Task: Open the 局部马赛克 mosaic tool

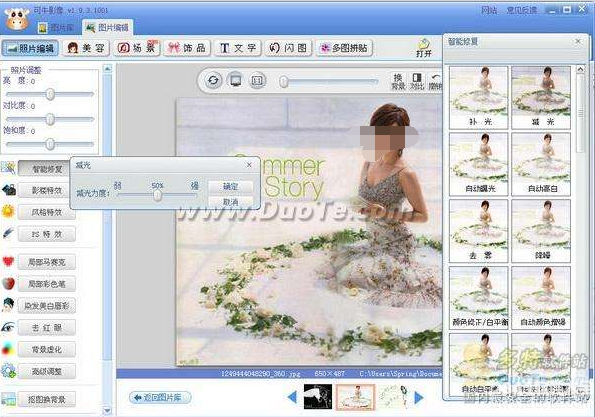Action: [47, 262]
